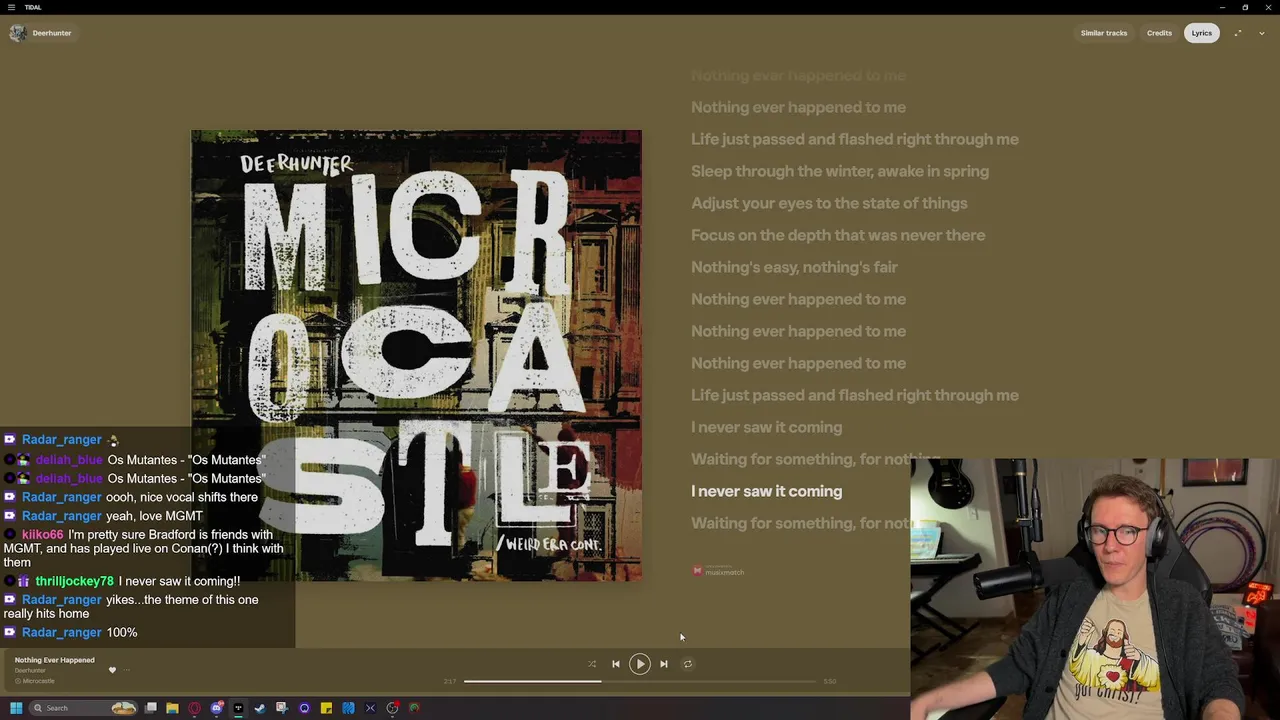Switch to the Similar tracks tab
Screen dimensions: 1280x720
pyautogui.click(x=1104, y=33)
